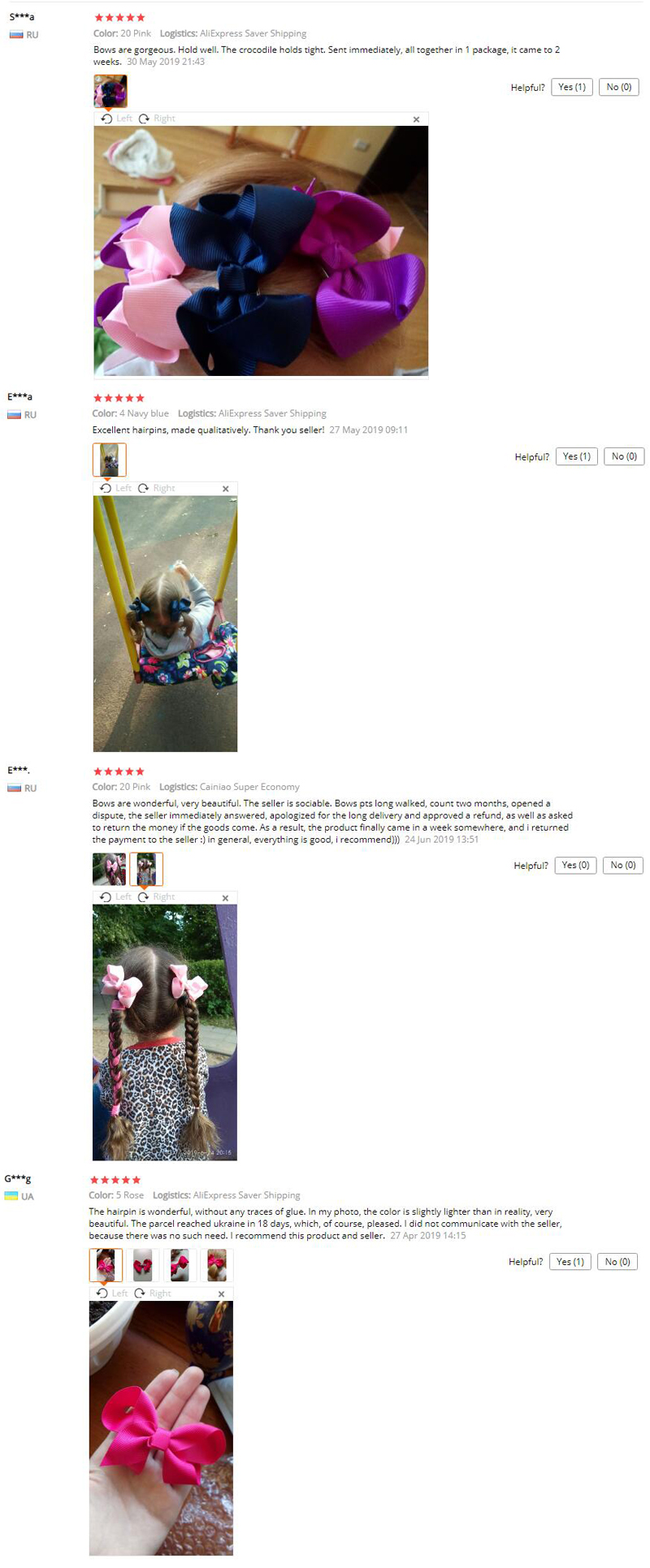The height and width of the screenshot is (1568, 650).
Task: Open first thumbnail in E***. pink review
Action: [109, 869]
